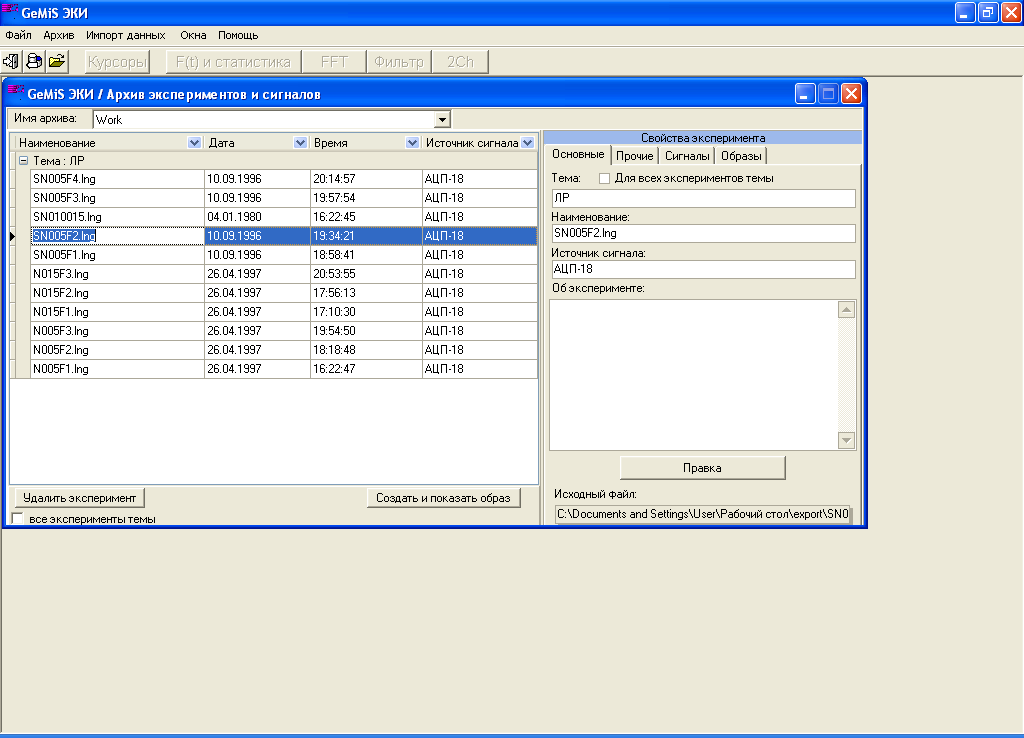The image size is (1024, 738).
Task: Open the Наименование column filter dropdown
Action: (x=194, y=142)
